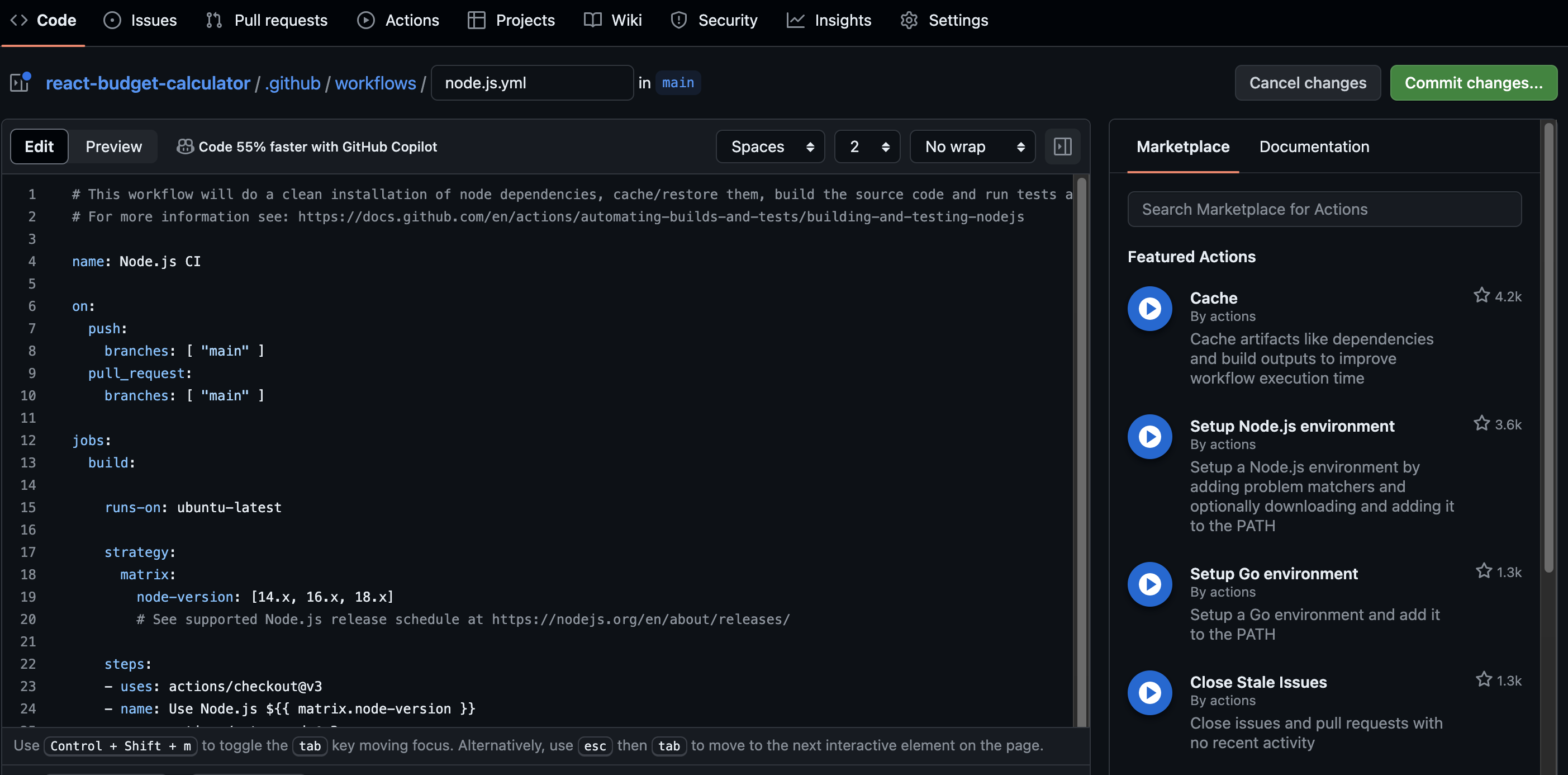Click the Issues circle-dot icon
The width and height of the screenshot is (1568, 775).
point(112,20)
